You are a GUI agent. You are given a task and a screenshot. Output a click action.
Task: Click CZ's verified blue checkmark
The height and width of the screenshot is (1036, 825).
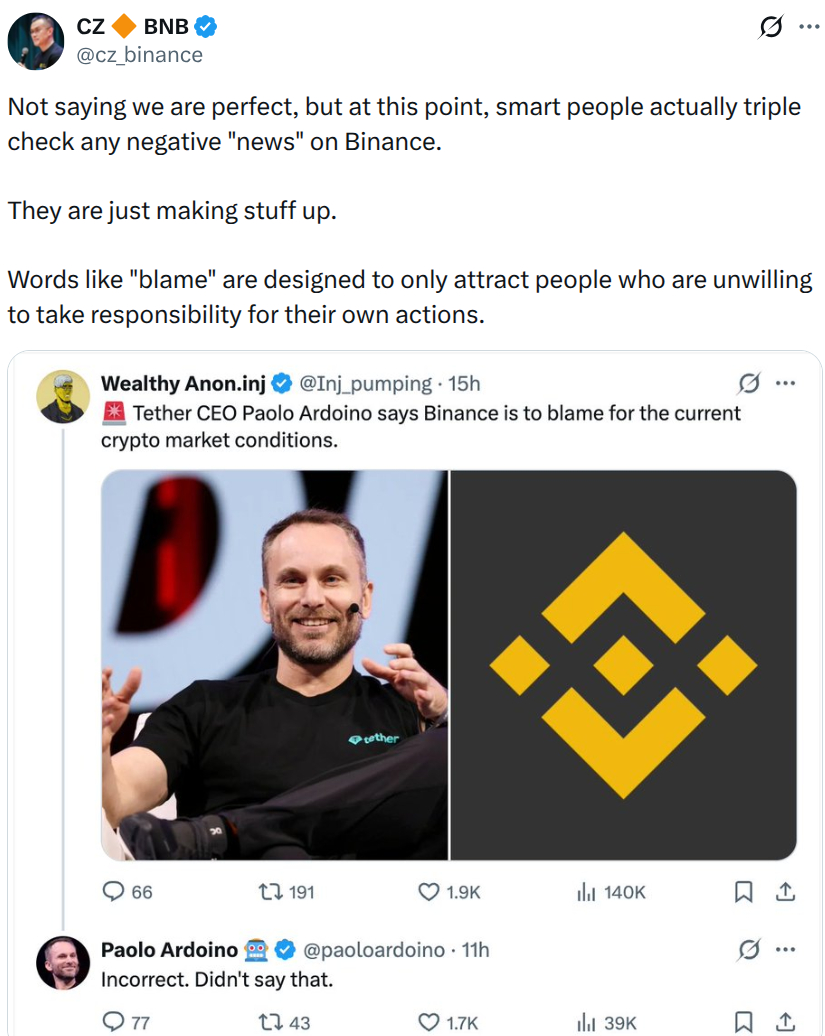pyautogui.click(x=203, y=27)
